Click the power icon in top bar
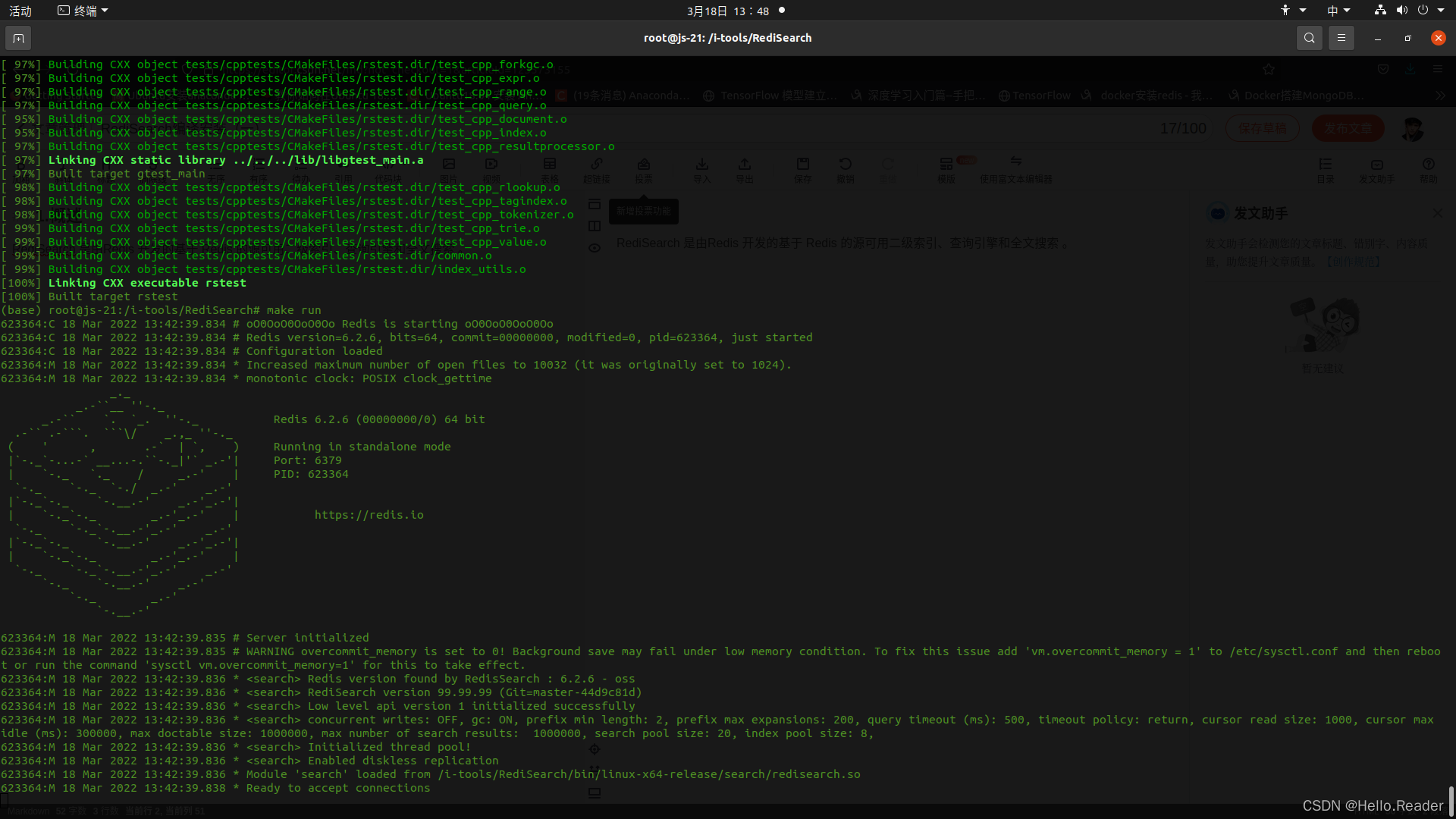The image size is (1456, 819). (x=1423, y=11)
